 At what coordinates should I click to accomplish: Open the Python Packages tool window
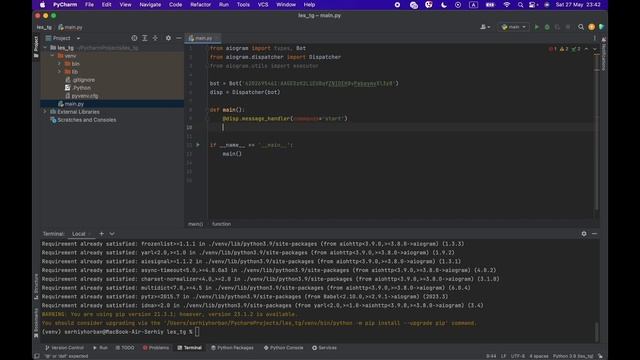(x=232, y=348)
